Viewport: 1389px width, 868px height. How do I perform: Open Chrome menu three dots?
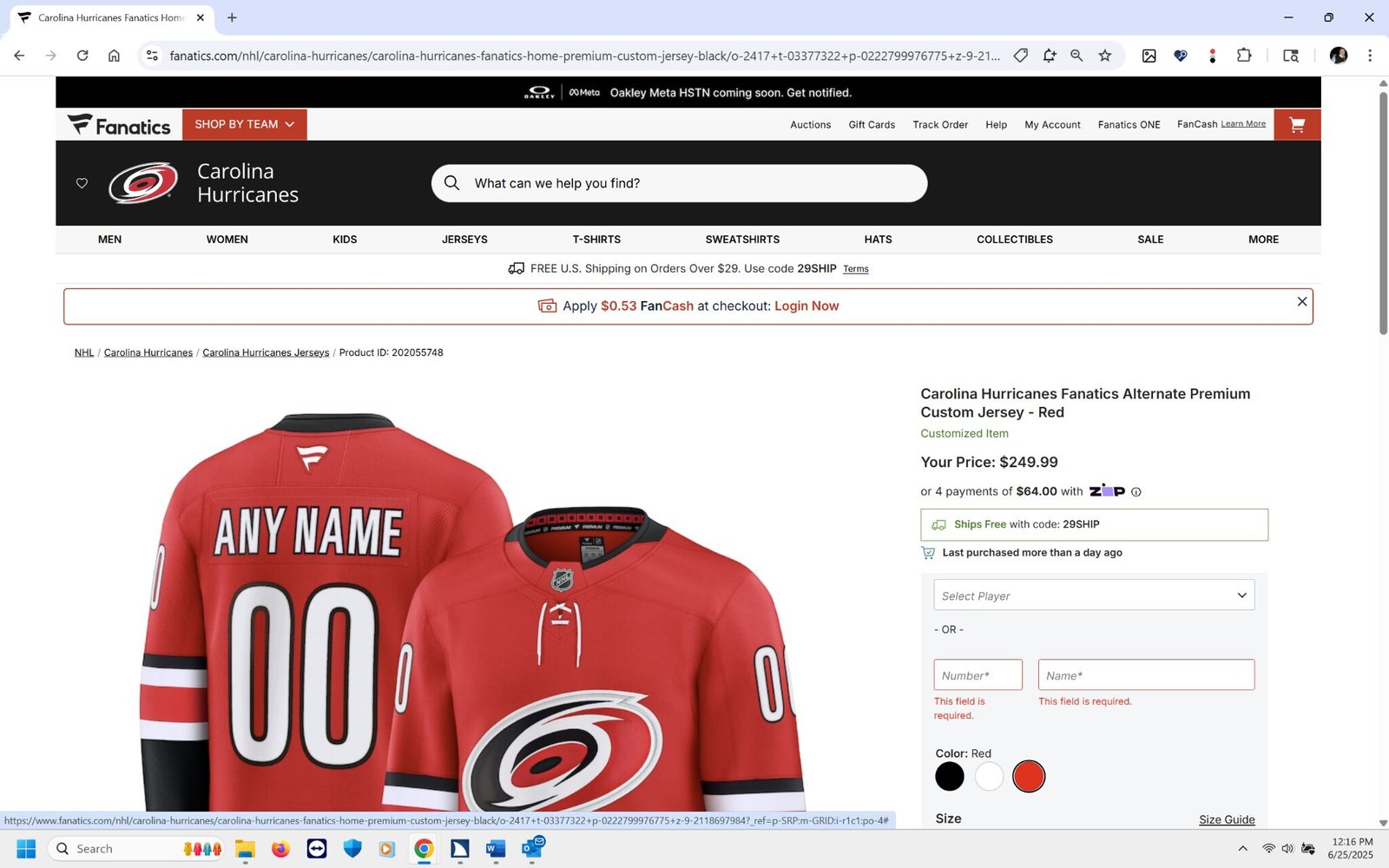click(x=1370, y=56)
